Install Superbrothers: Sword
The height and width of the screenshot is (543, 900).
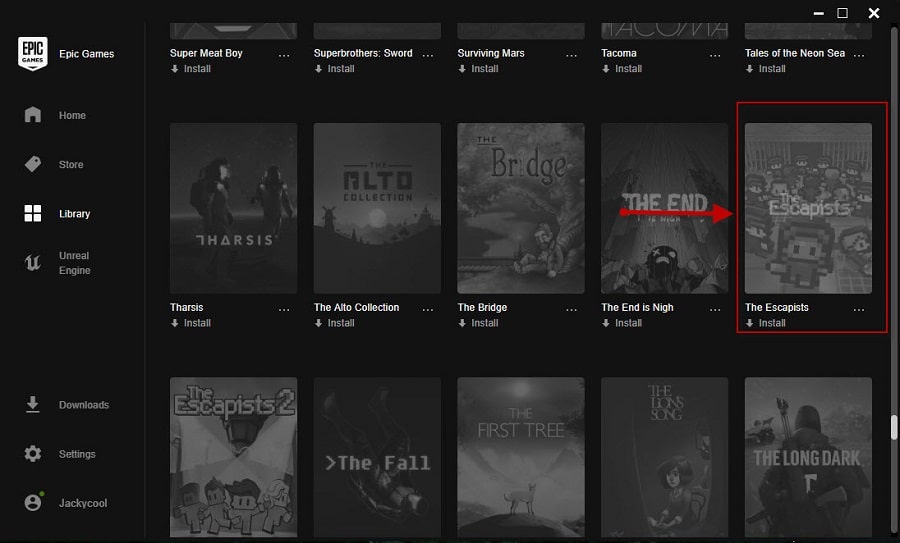(x=335, y=69)
